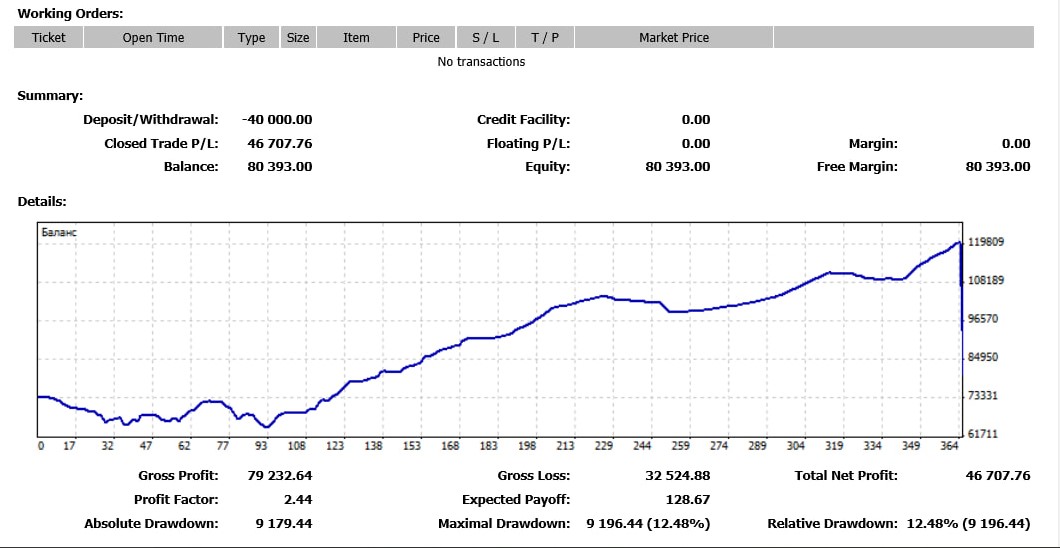The width and height of the screenshot is (1060, 548).
Task: Click the Market Price column header
Action: pyautogui.click(x=673, y=37)
